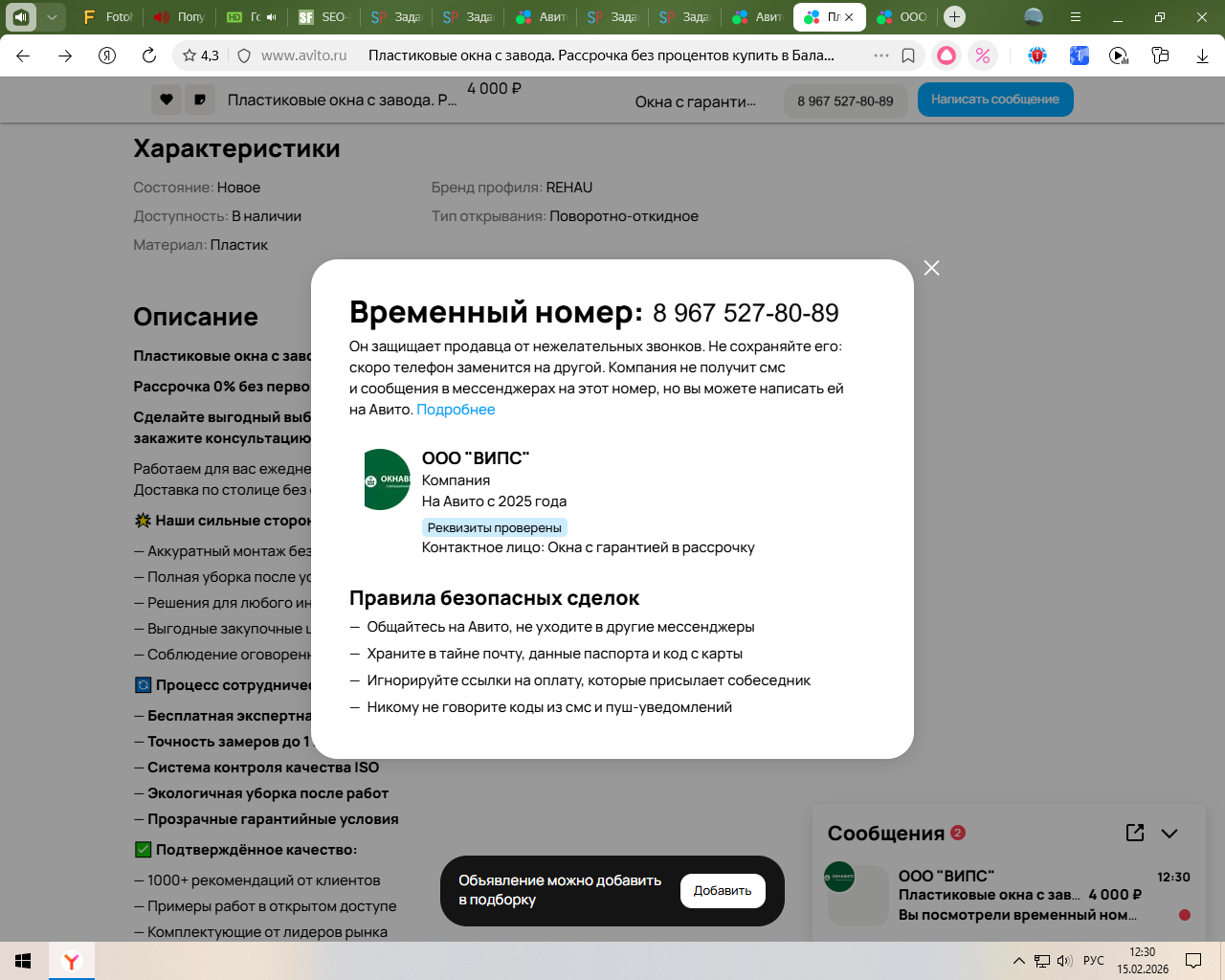Open the Windows notification center
Viewport: 1225px width, 980px height.
point(1193,961)
